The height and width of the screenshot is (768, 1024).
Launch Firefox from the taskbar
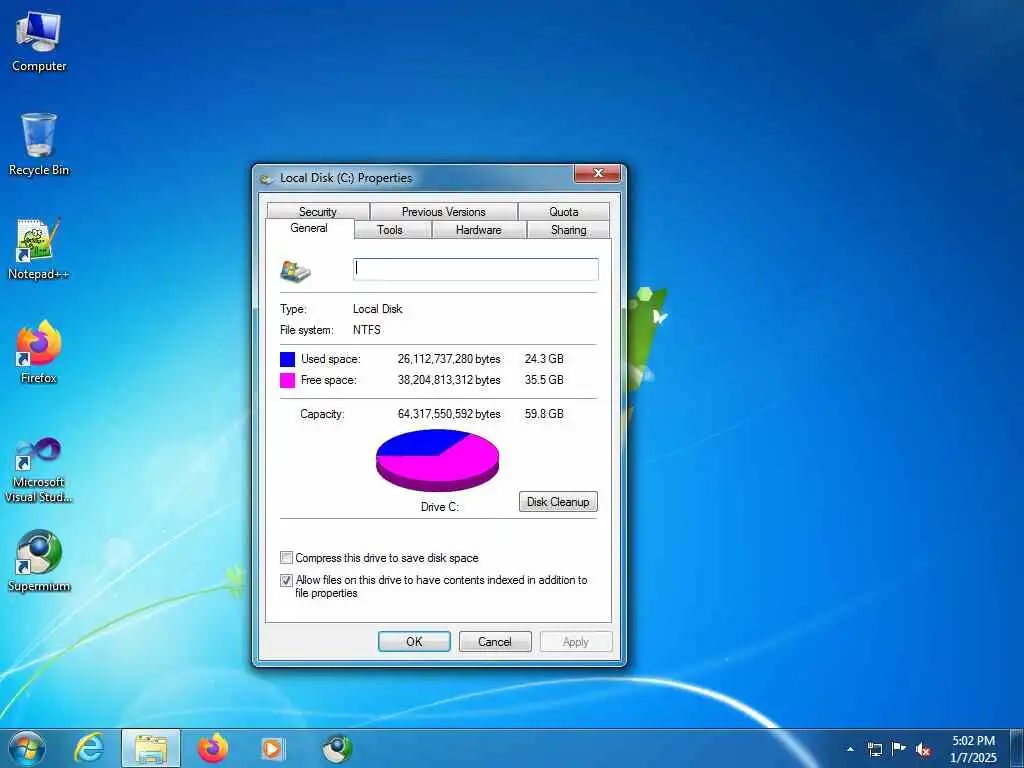click(213, 748)
